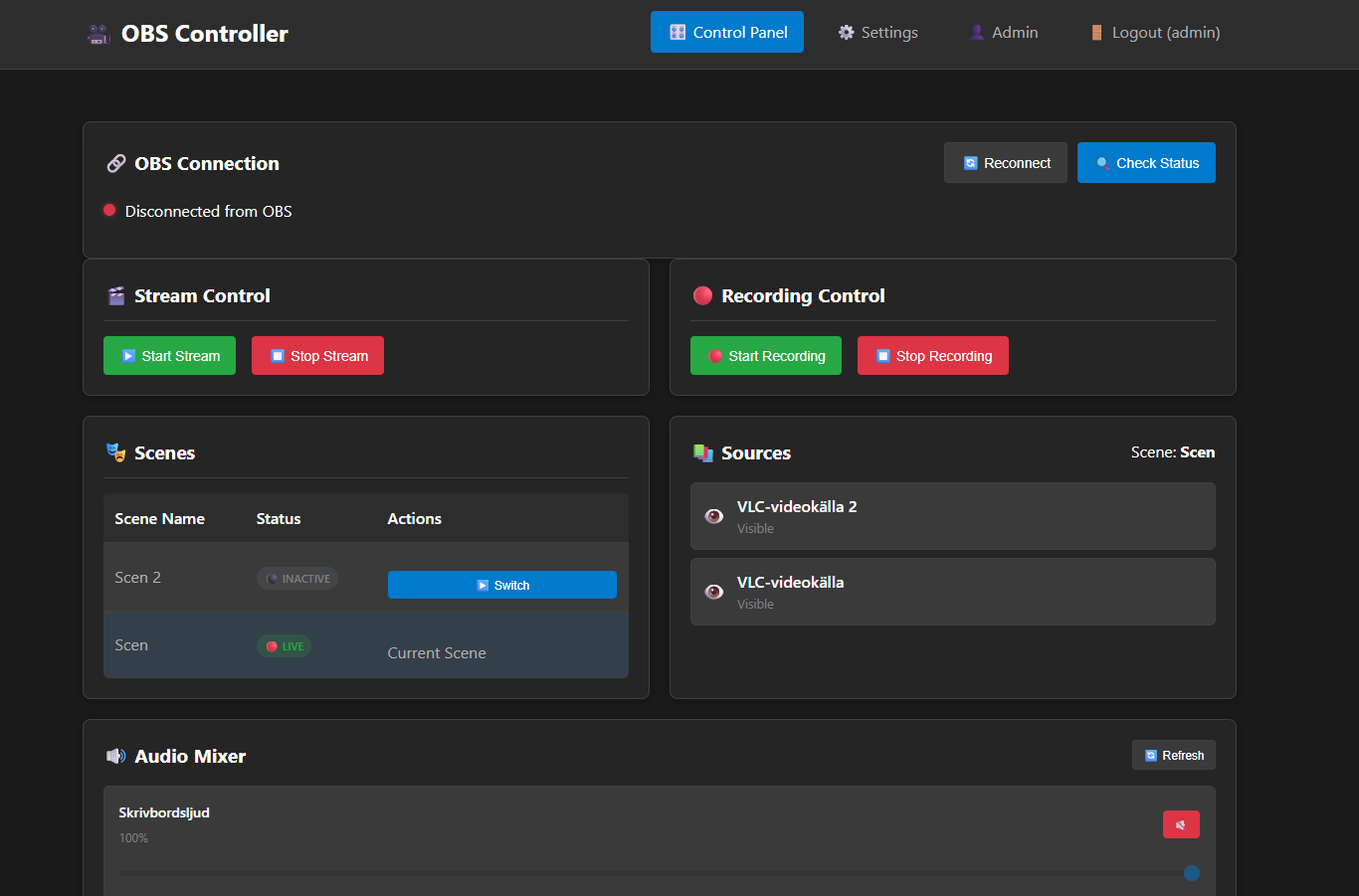Stop the stream
1359x896 pixels.
point(317,356)
